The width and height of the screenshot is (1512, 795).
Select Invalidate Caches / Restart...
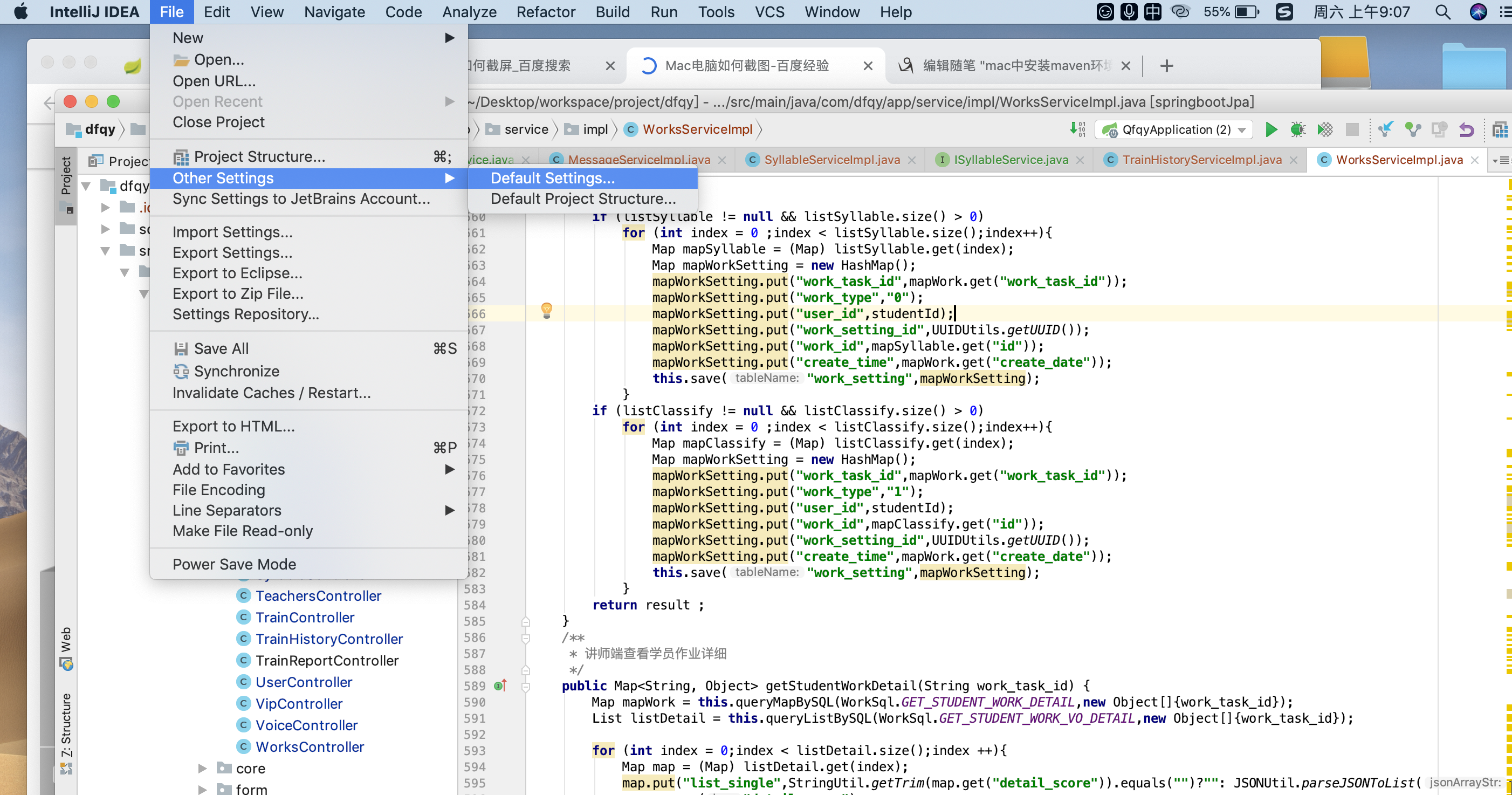[x=271, y=393]
